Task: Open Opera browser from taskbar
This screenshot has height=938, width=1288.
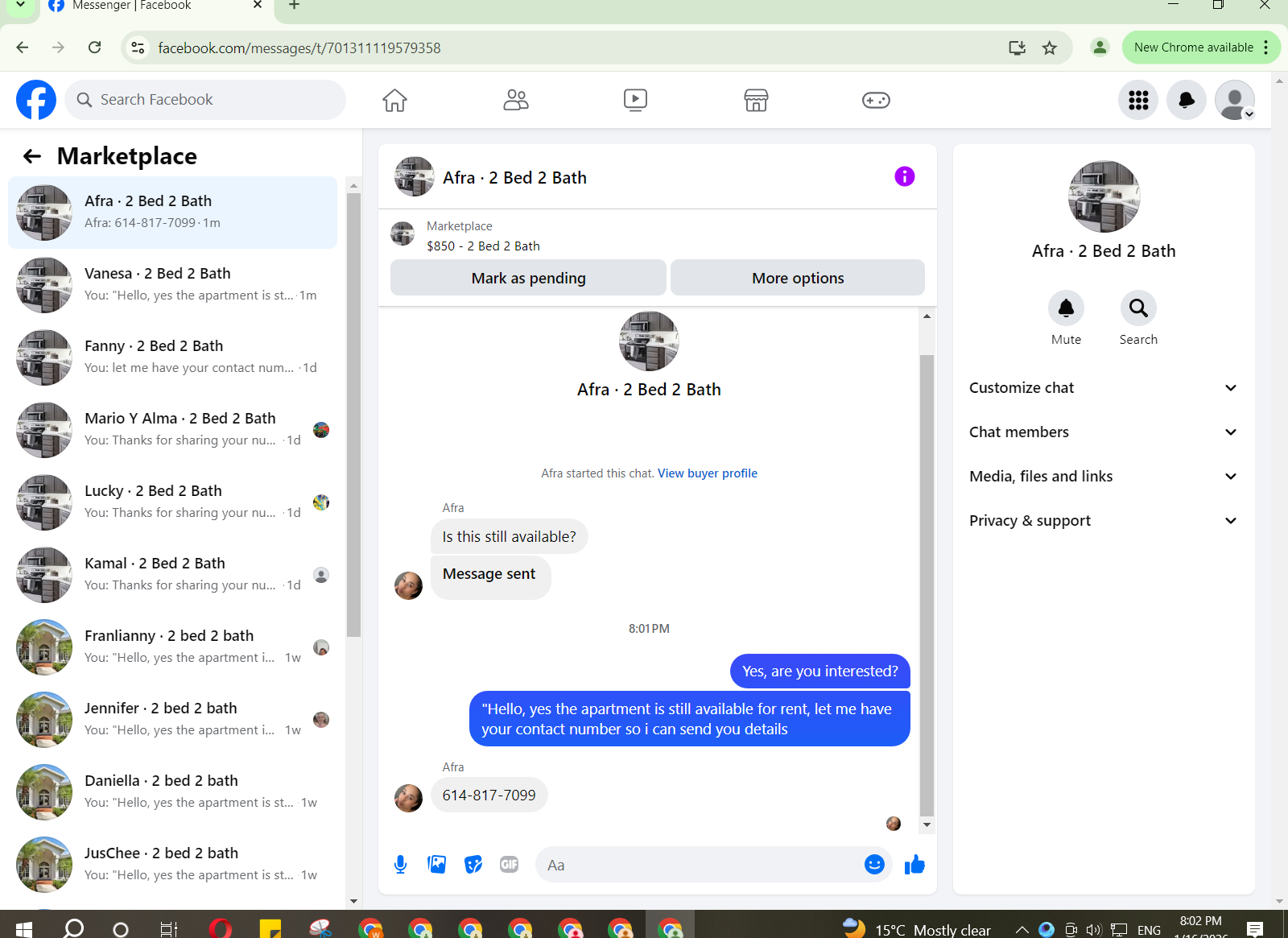Action: (220, 929)
